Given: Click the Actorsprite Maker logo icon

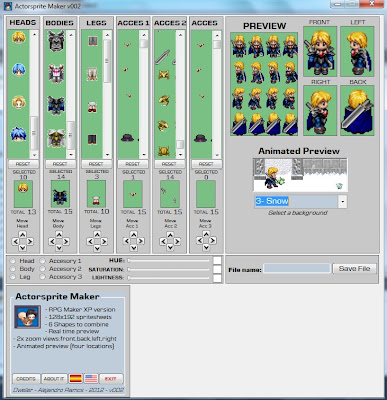Looking at the screenshot, I should pyautogui.click(x=27, y=317).
